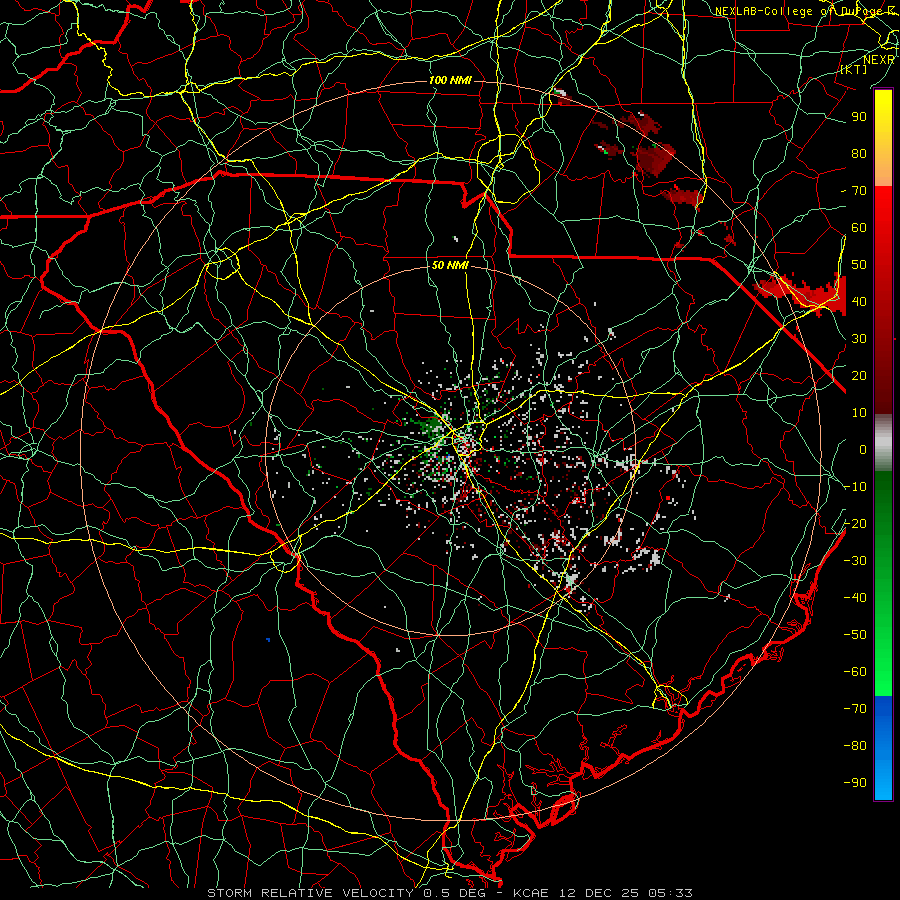Click the -60 value on the velocity scale
900x900 pixels.
pyautogui.click(x=855, y=672)
